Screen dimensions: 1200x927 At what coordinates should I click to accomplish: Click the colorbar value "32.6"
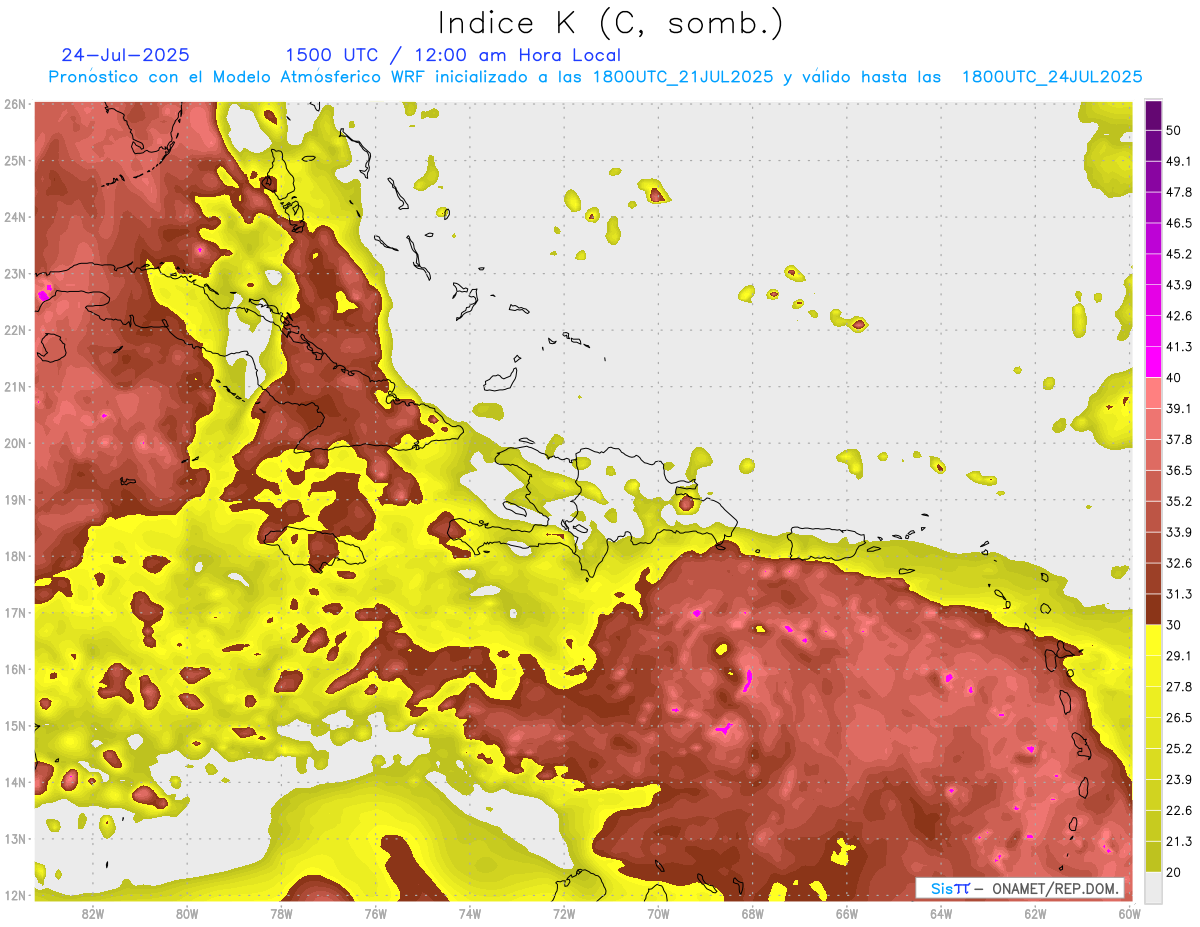point(1178,563)
